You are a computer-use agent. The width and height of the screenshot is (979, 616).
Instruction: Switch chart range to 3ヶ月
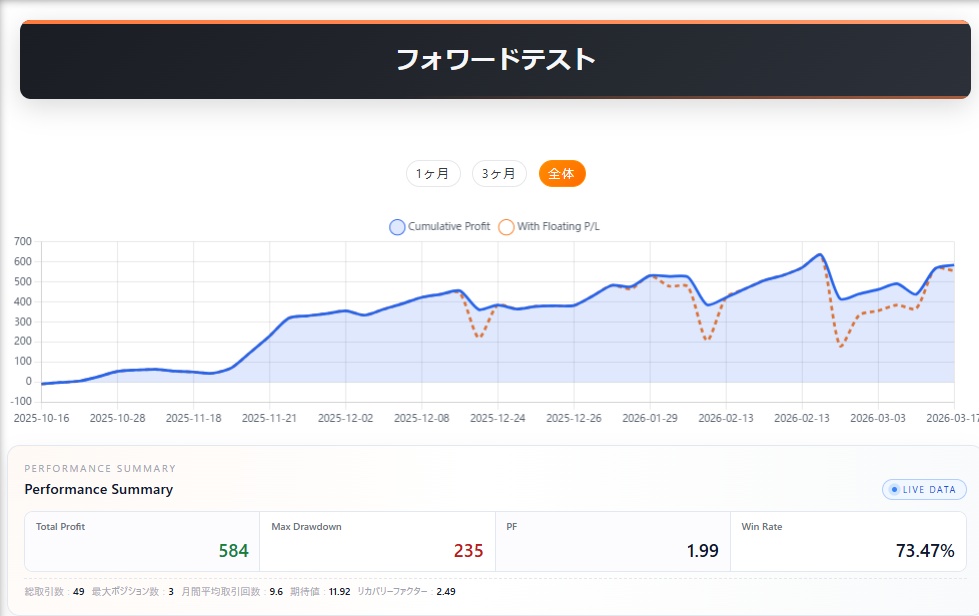499,174
